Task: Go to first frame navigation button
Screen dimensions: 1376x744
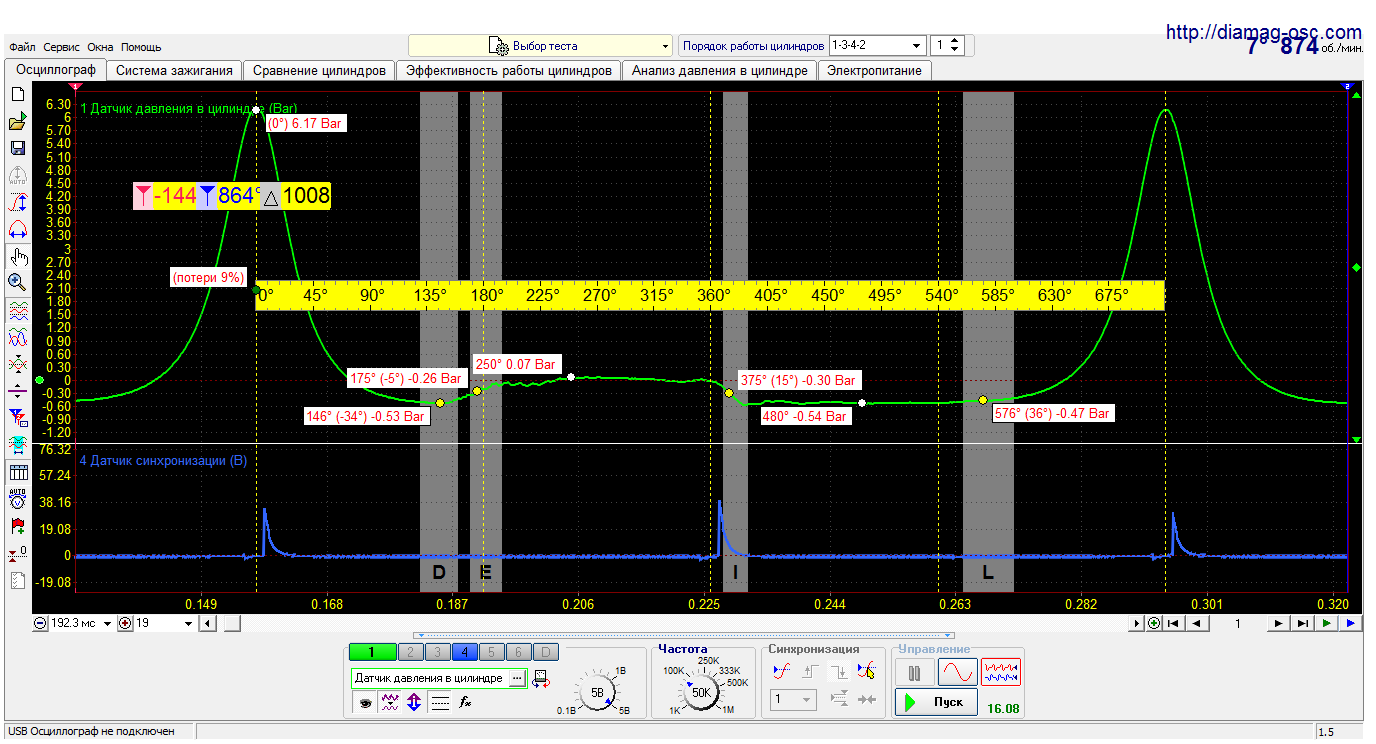Action: pyautogui.click(x=1174, y=623)
